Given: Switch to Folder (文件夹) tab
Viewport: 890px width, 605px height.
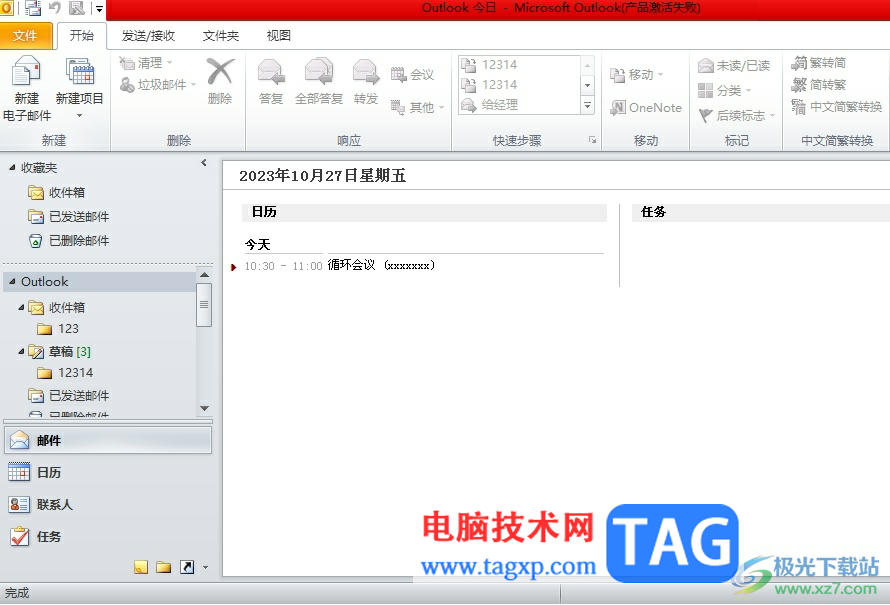Looking at the screenshot, I should pos(221,36).
